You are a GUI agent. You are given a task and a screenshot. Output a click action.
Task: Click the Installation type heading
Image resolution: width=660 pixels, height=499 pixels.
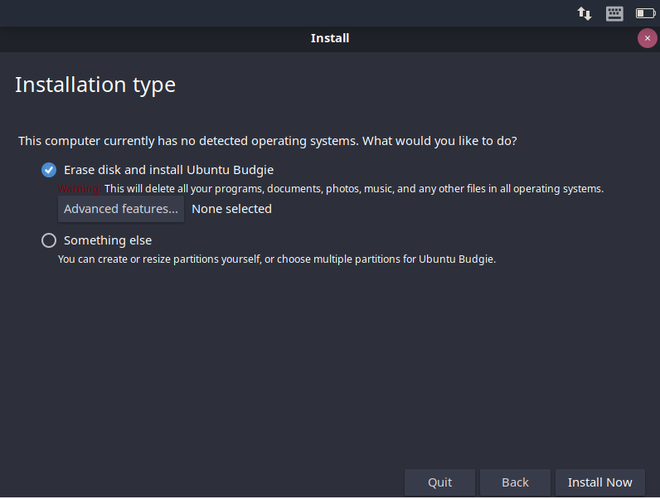pos(95,85)
